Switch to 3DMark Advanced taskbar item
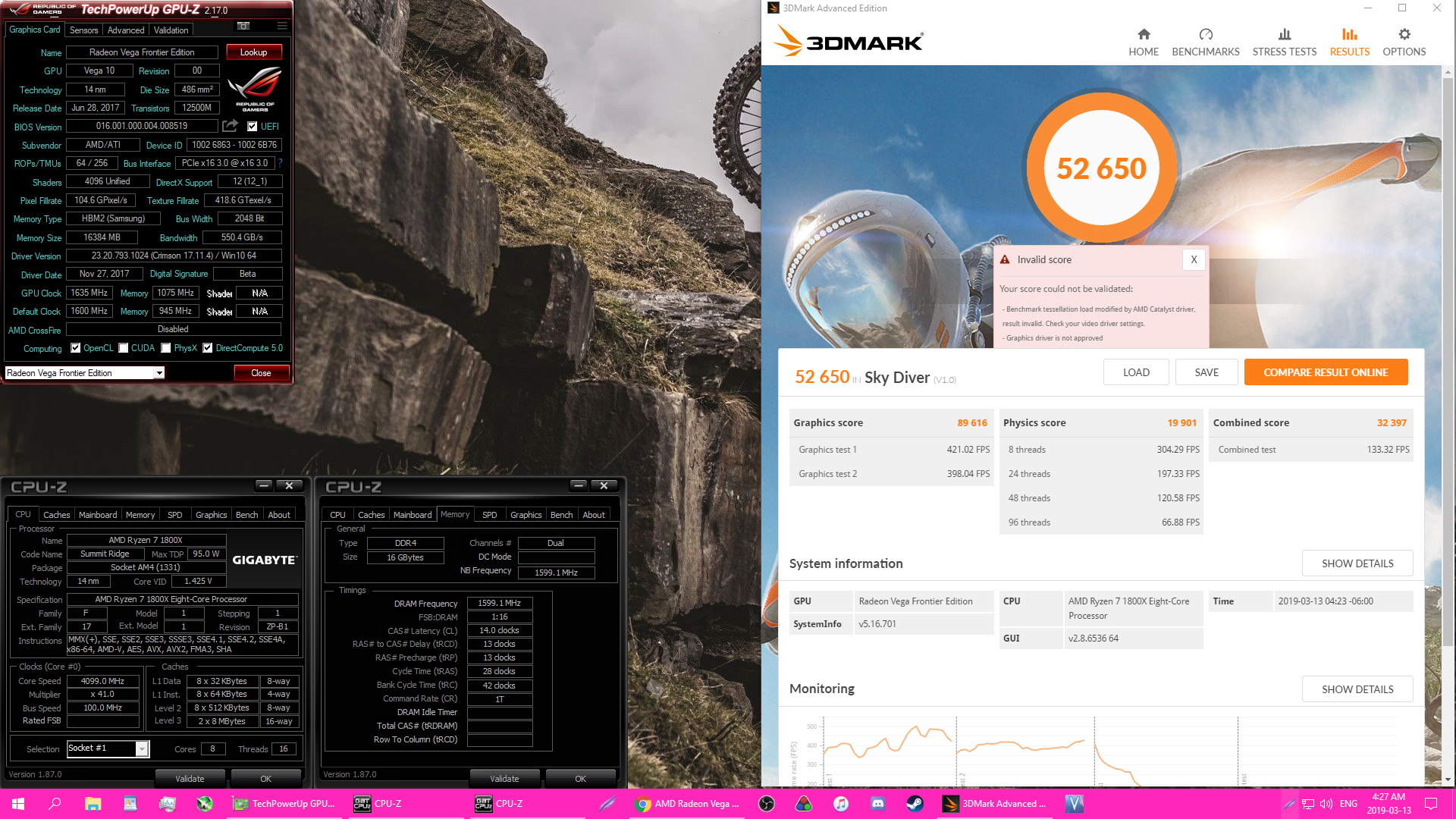Screen dimensions: 1456x819 (x=994, y=804)
